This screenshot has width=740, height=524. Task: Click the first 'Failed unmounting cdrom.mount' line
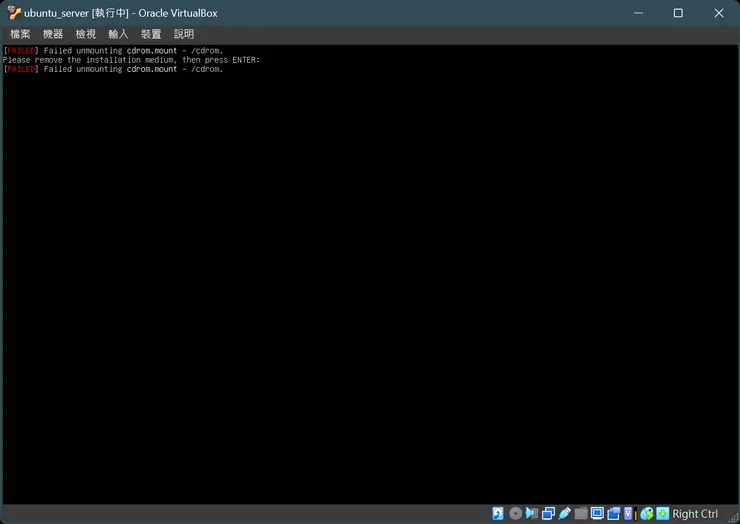(x=113, y=51)
